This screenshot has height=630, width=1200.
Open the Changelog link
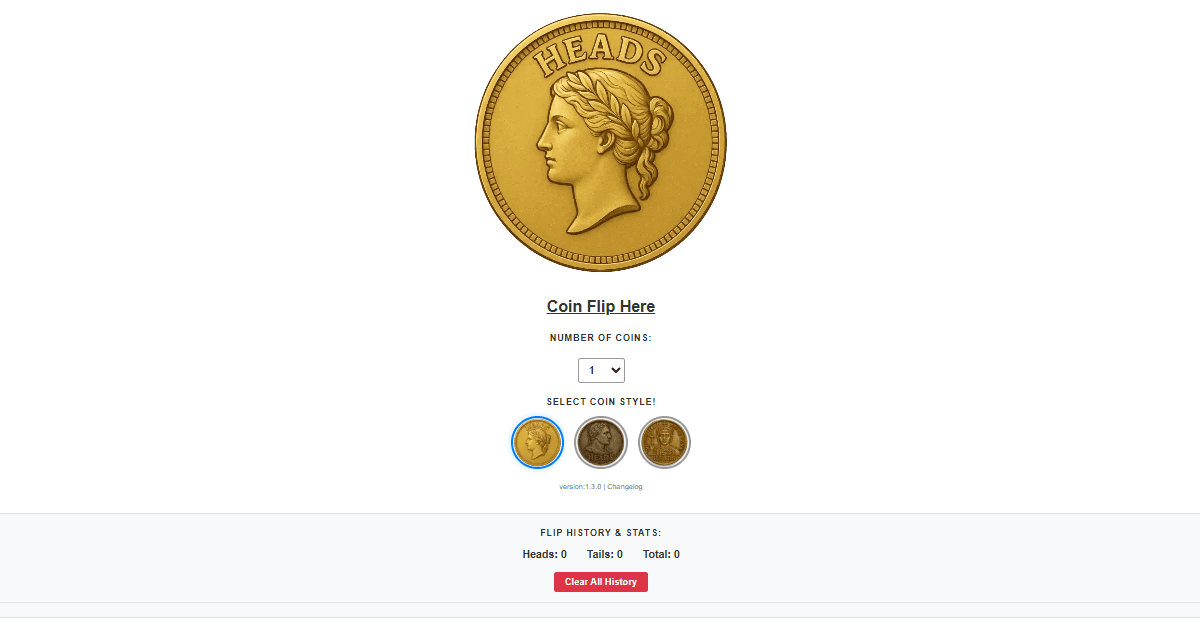click(626, 486)
